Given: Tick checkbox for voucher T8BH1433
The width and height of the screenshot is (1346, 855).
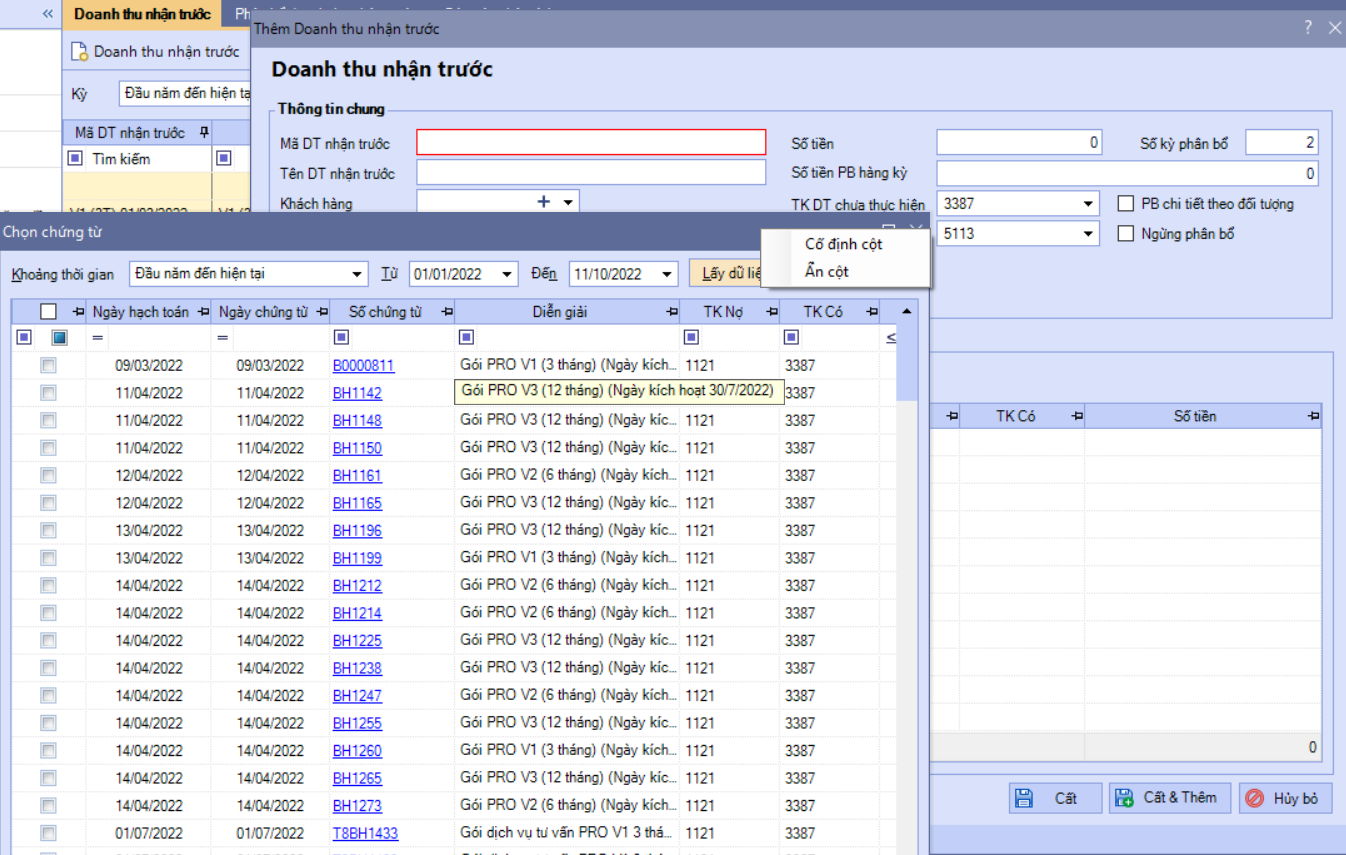Looking at the screenshot, I should tap(48, 833).
